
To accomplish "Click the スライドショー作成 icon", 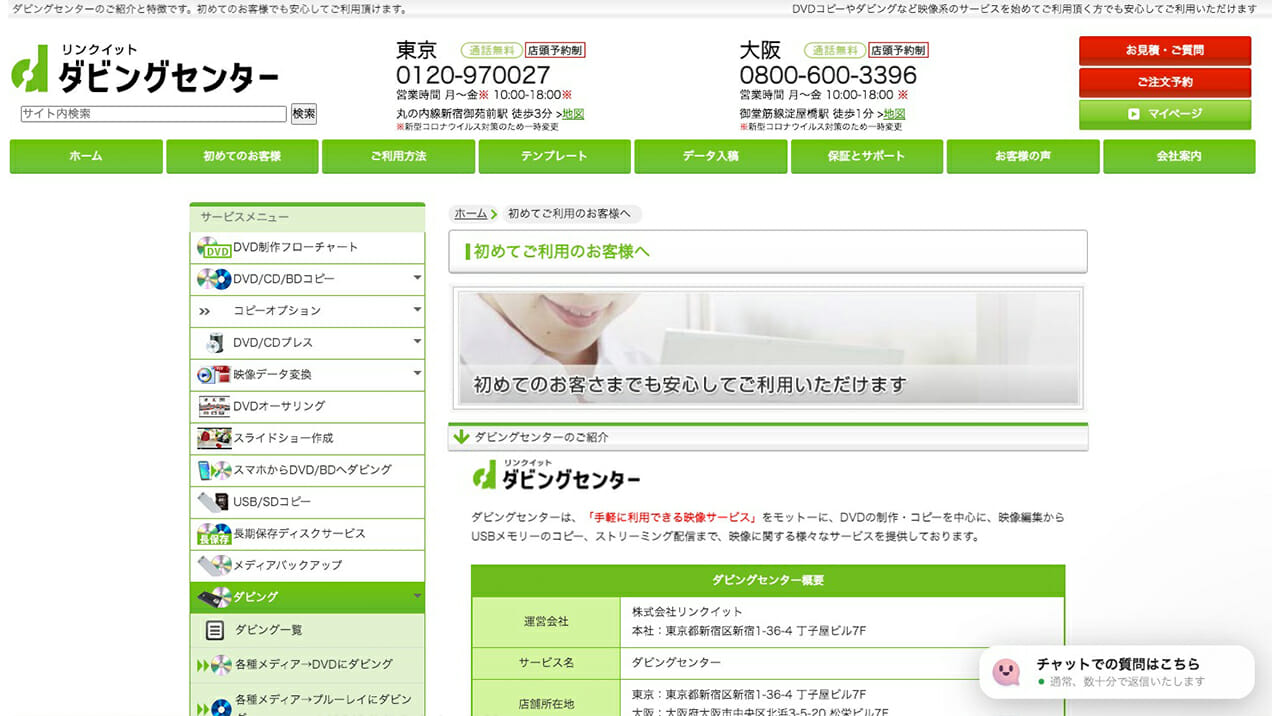I will coord(213,438).
